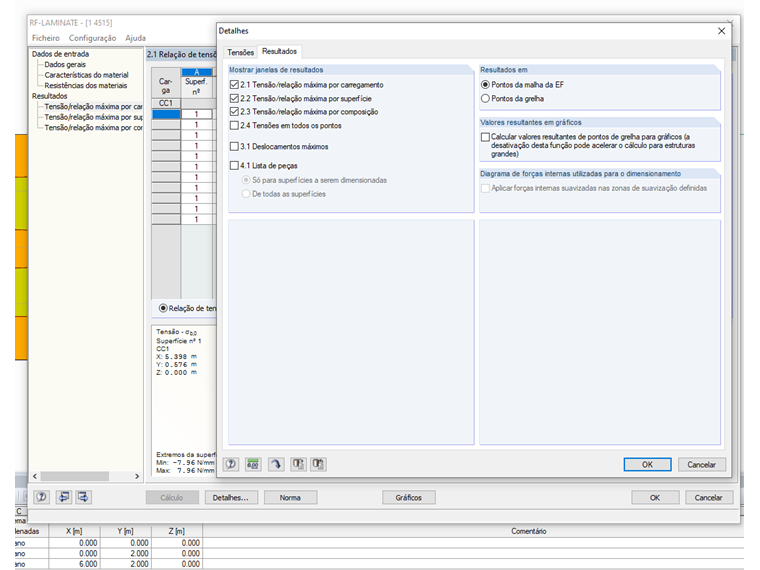Select Pontos da grelha option
The image size is (760, 570).
(x=485, y=98)
